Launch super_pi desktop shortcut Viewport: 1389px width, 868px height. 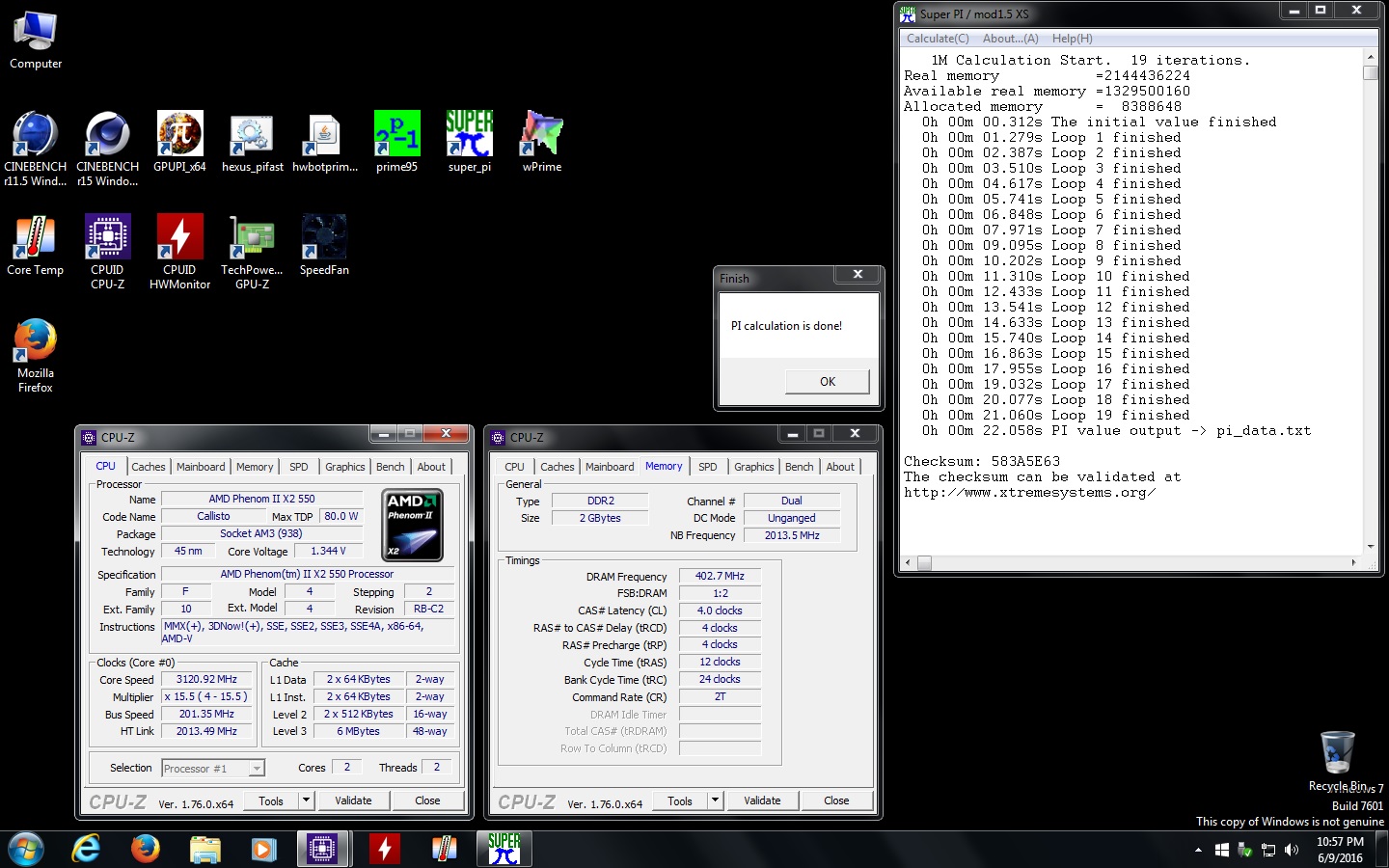click(x=470, y=142)
